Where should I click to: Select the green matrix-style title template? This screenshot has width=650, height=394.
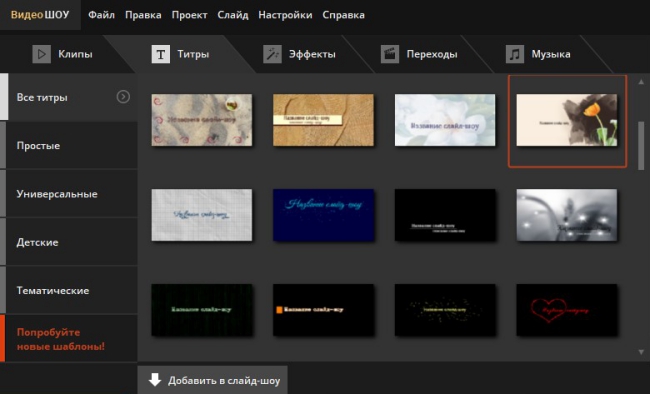tap(201, 310)
